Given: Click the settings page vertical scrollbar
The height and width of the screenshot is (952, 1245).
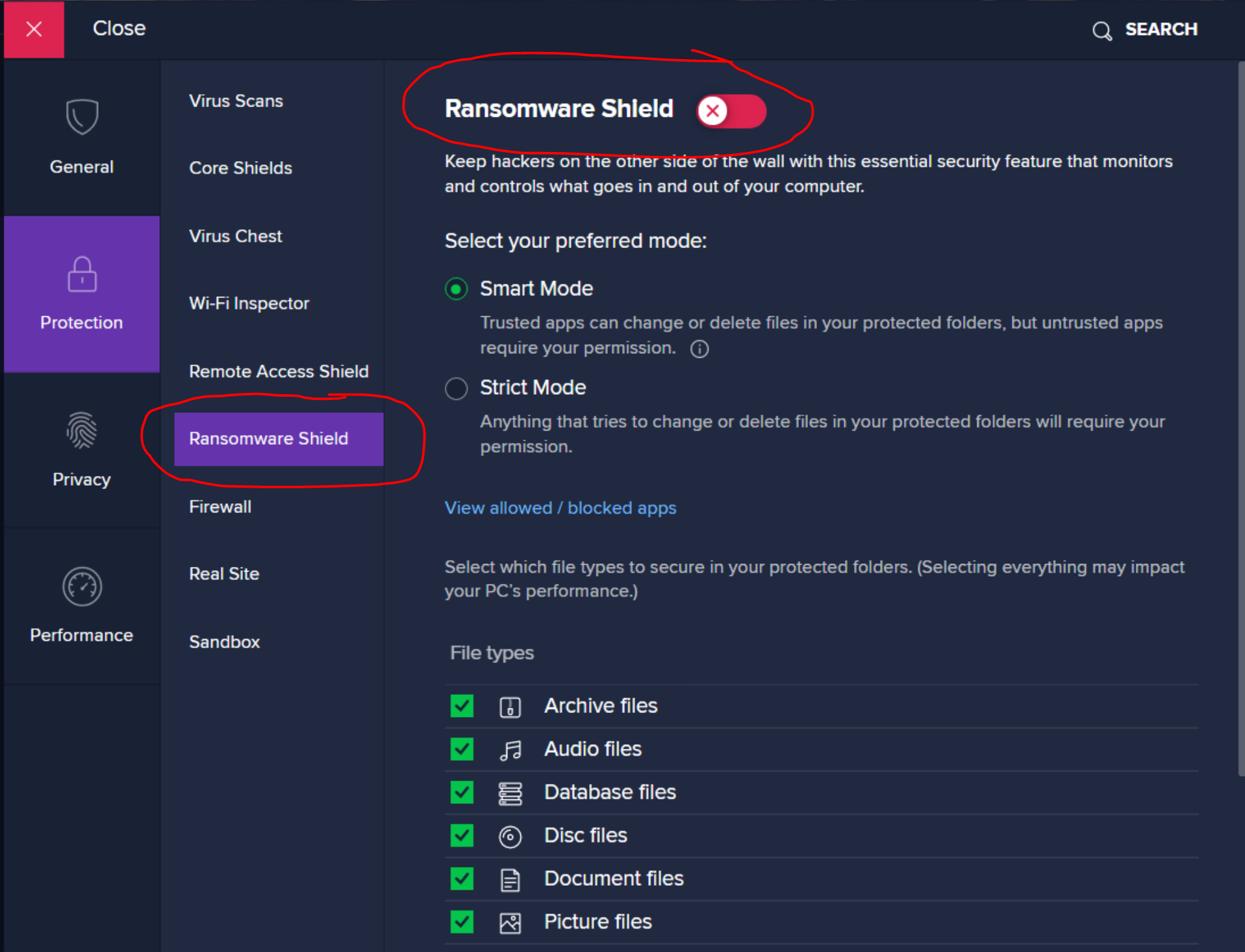Looking at the screenshot, I should (x=1240, y=419).
